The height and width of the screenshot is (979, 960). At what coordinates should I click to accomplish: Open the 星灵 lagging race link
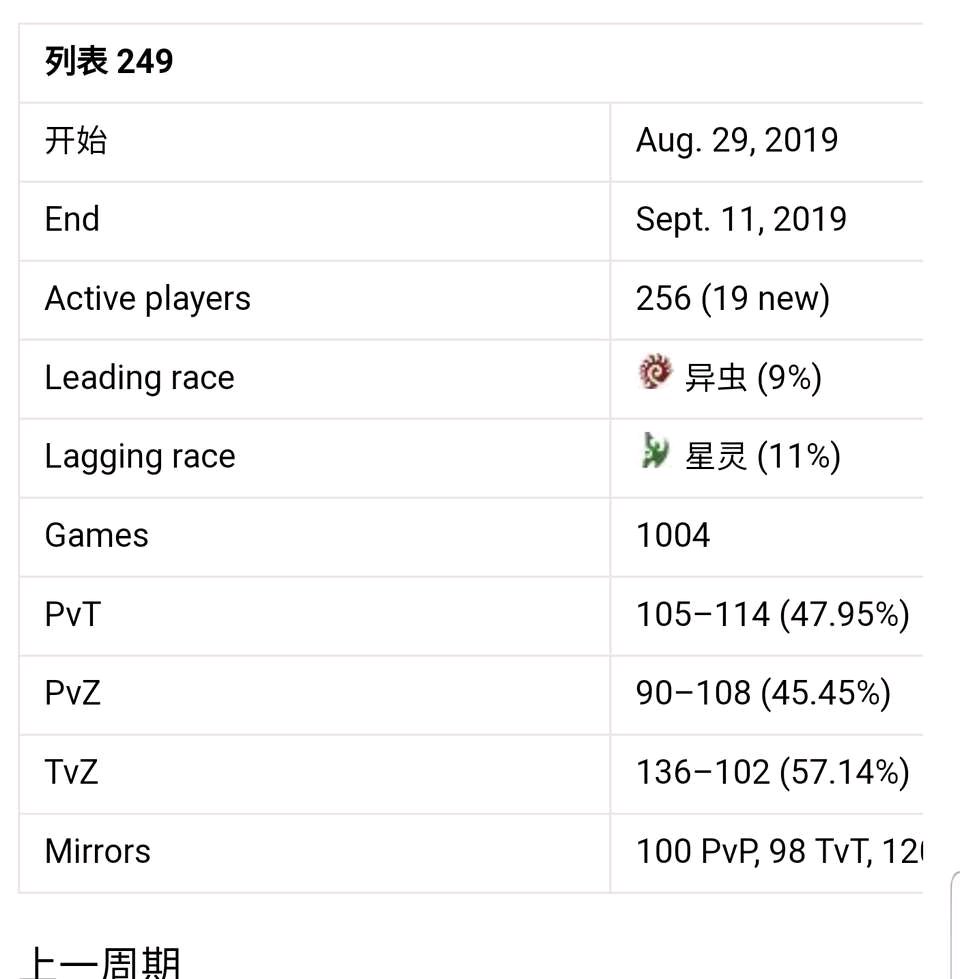pos(716,456)
